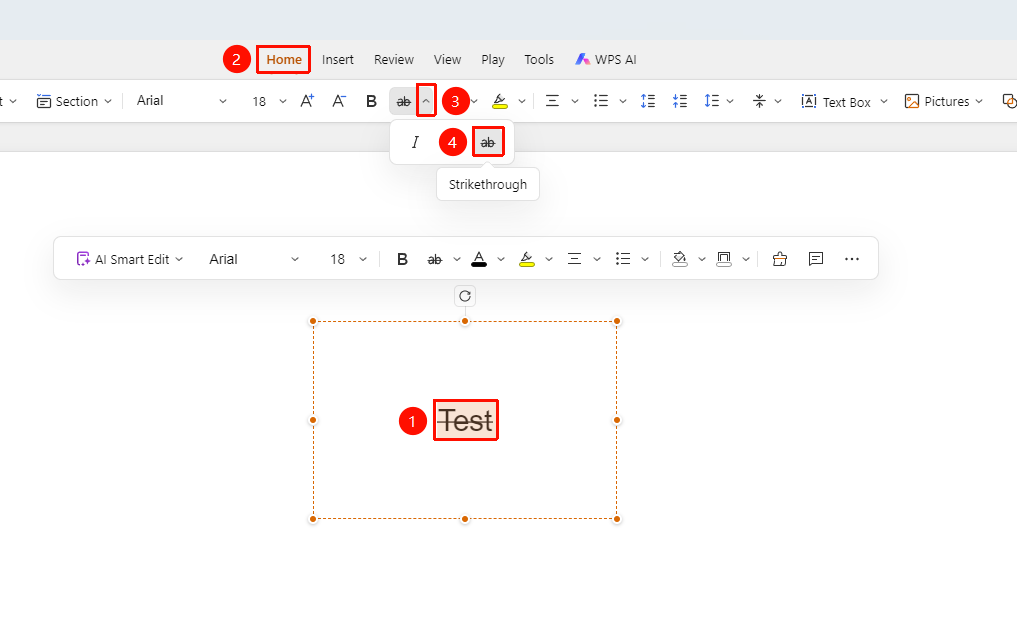Open the comment icon in floating toolbar
This screenshot has height=633, width=1017.
tap(816, 259)
